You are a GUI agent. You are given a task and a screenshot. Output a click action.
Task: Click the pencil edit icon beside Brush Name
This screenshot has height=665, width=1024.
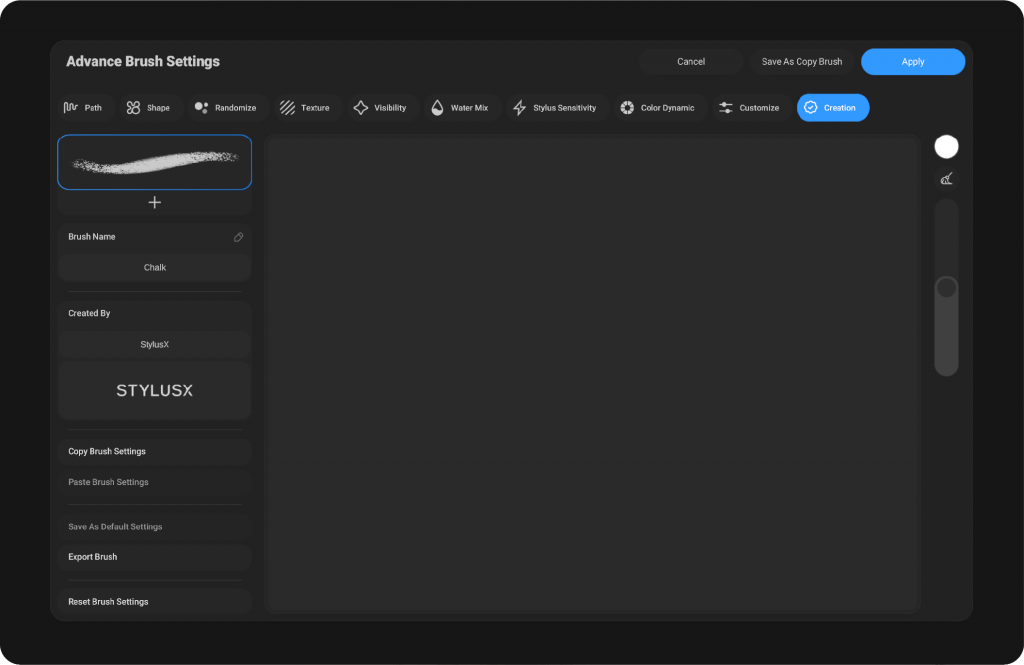pyautogui.click(x=238, y=237)
